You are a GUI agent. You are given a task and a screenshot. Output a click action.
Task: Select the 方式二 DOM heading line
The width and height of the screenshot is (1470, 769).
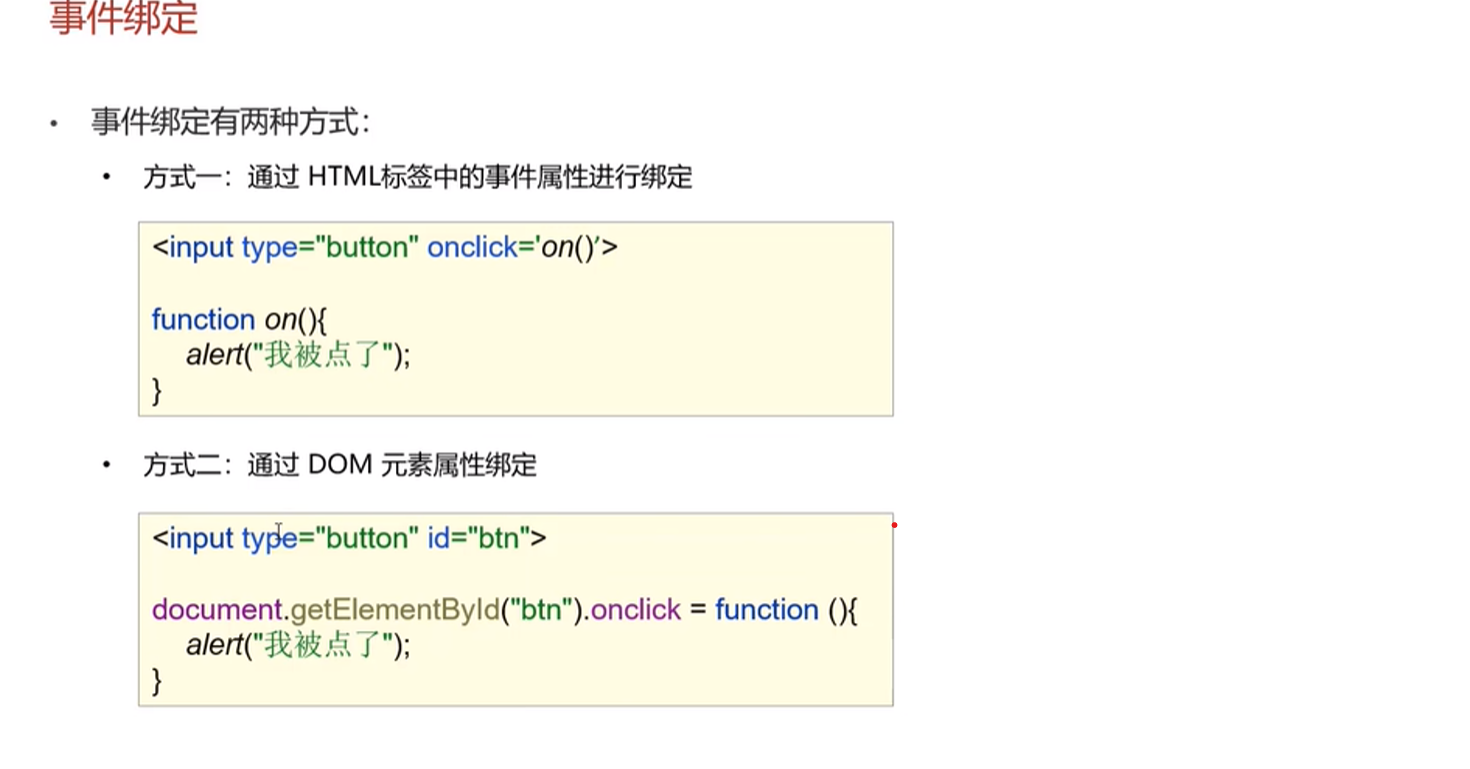pos(340,465)
